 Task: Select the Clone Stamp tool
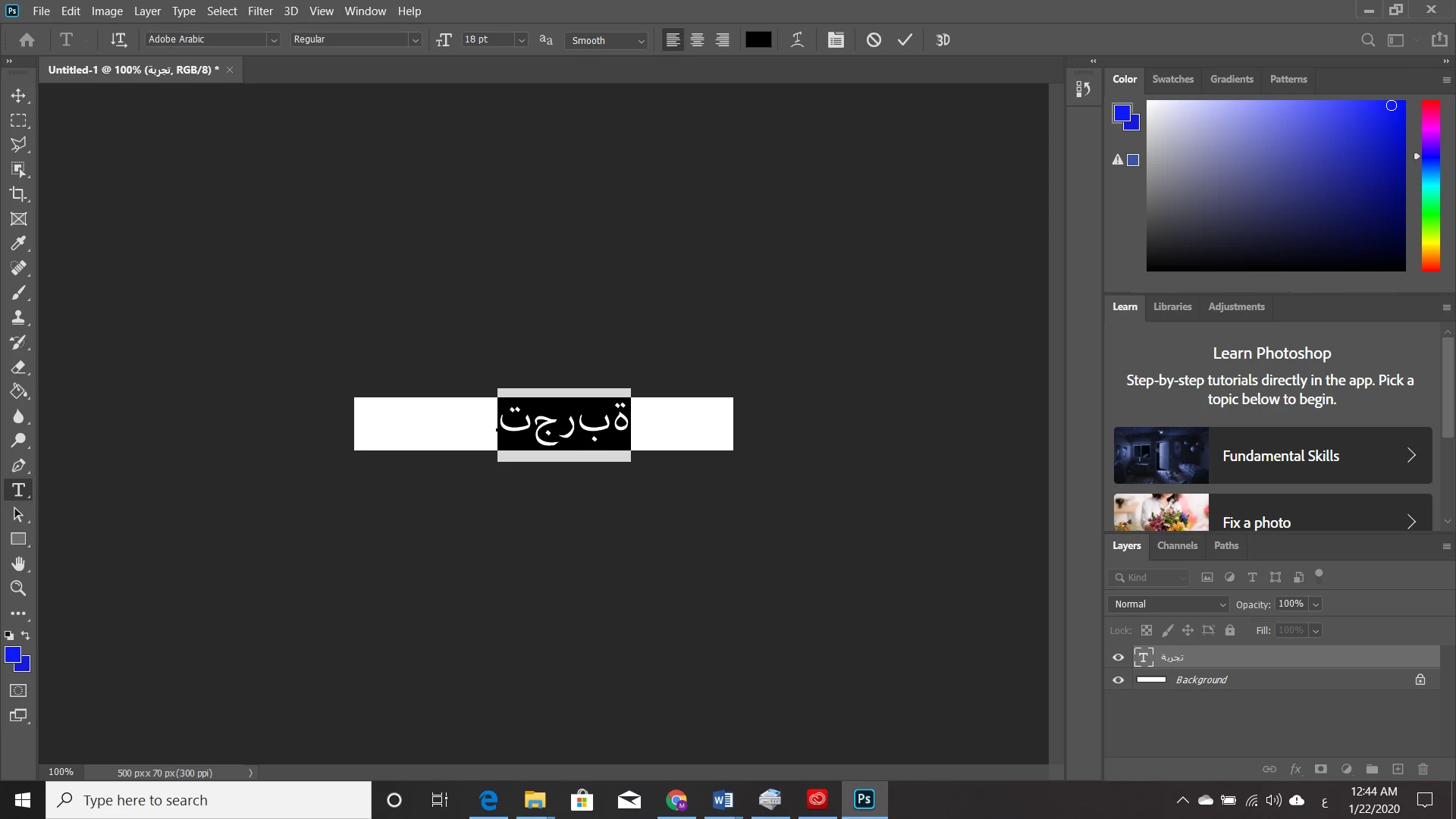(x=18, y=318)
